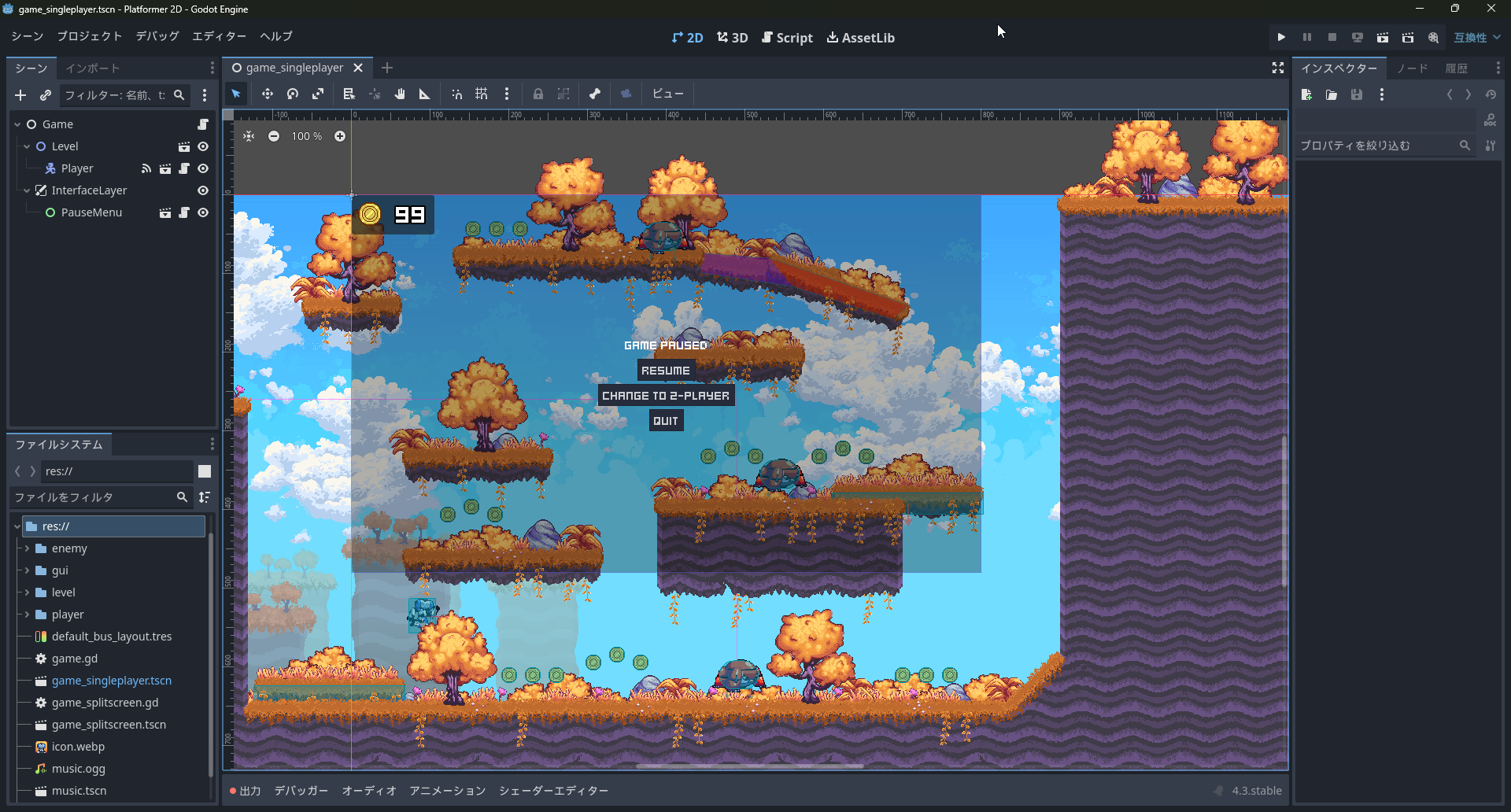
Task: Load an existing resource in Inspector
Action: click(x=1332, y=94)
